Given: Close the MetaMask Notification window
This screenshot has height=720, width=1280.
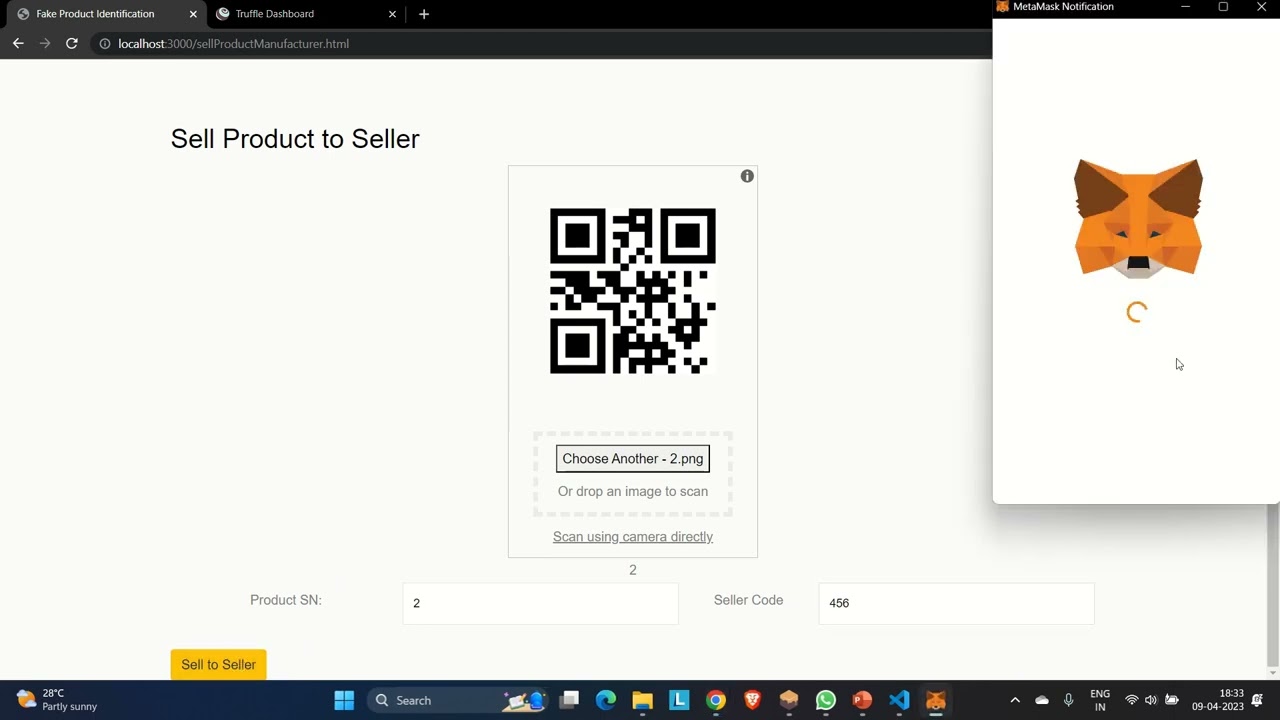Looking at the screenshot, I should 1261,7.
